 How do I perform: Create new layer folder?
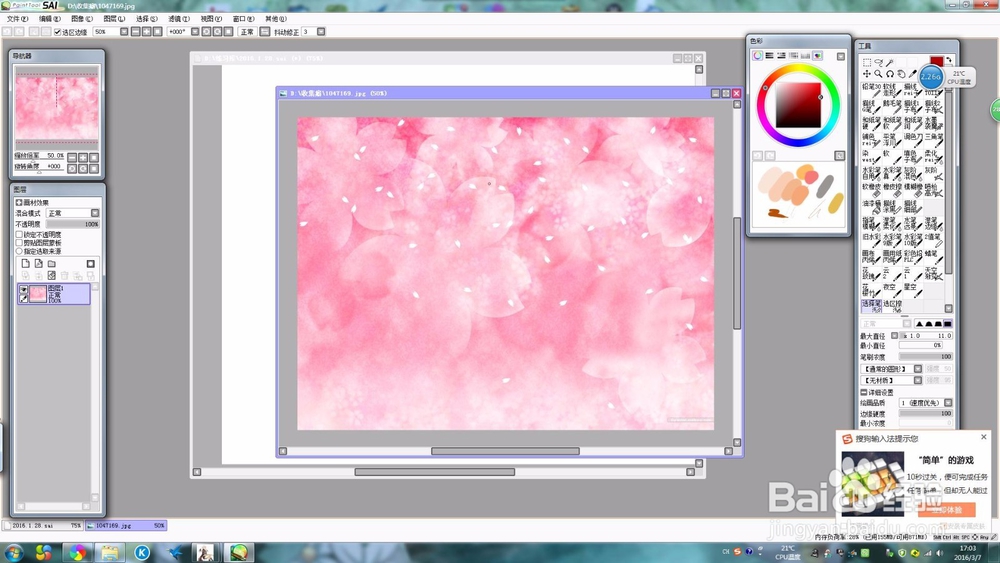click(x=52, y=263)
